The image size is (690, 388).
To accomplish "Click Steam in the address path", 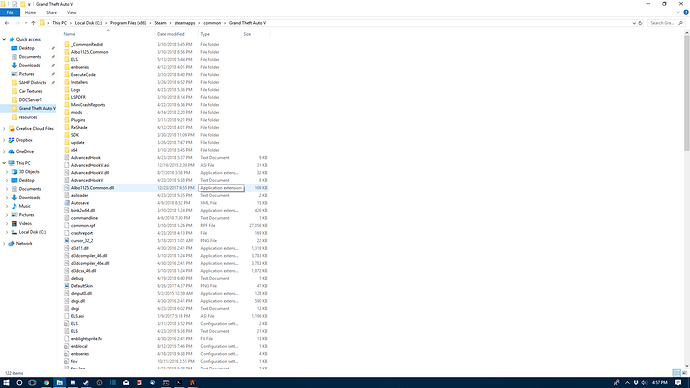I will 160,23.
